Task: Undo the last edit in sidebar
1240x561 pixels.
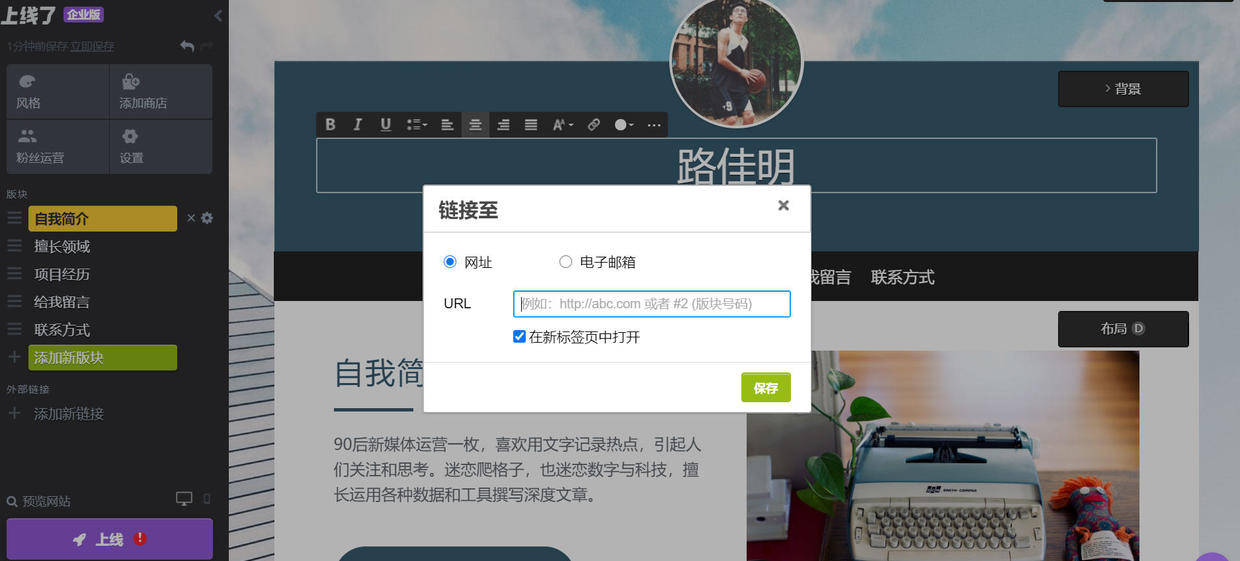Action: (x=187, y=46)
